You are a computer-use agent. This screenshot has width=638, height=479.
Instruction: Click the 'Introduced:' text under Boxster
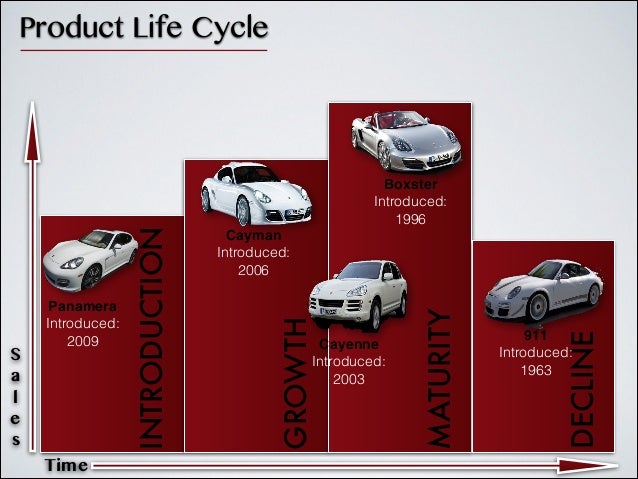tap(411, 201)
